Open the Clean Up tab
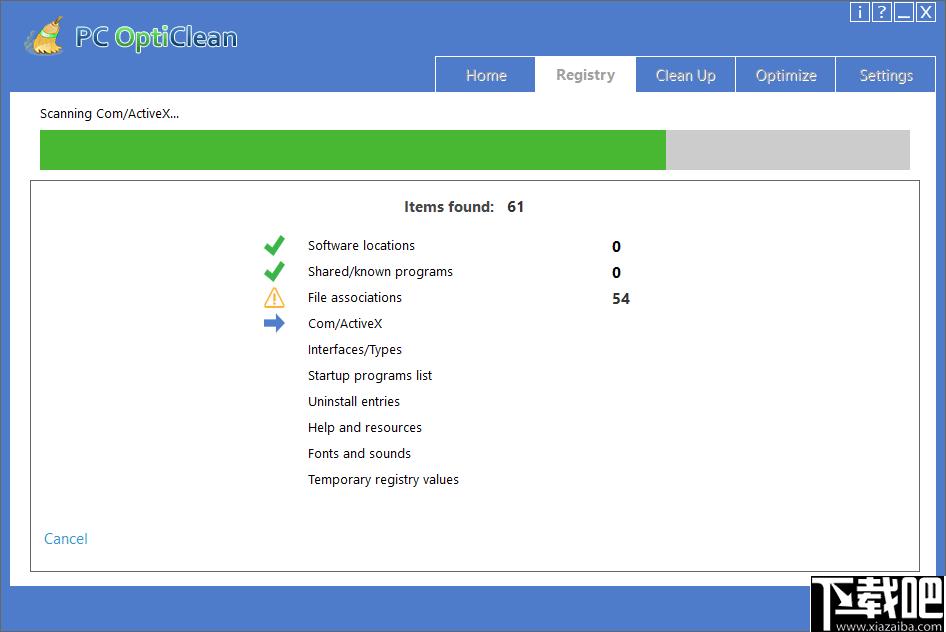The image size is (946, 632). point(685,75)
